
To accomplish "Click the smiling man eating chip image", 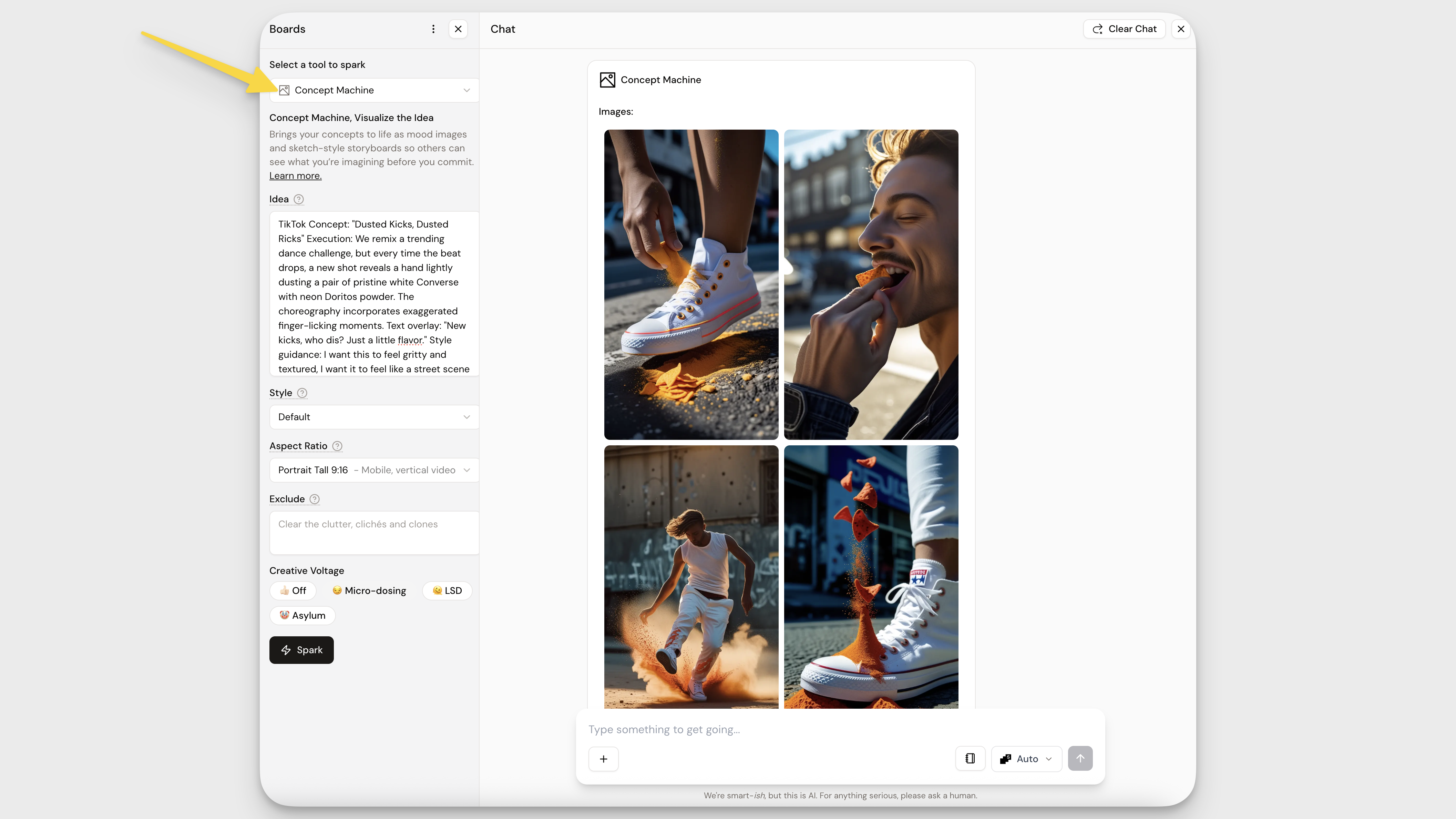I will (x=870, y=284).
